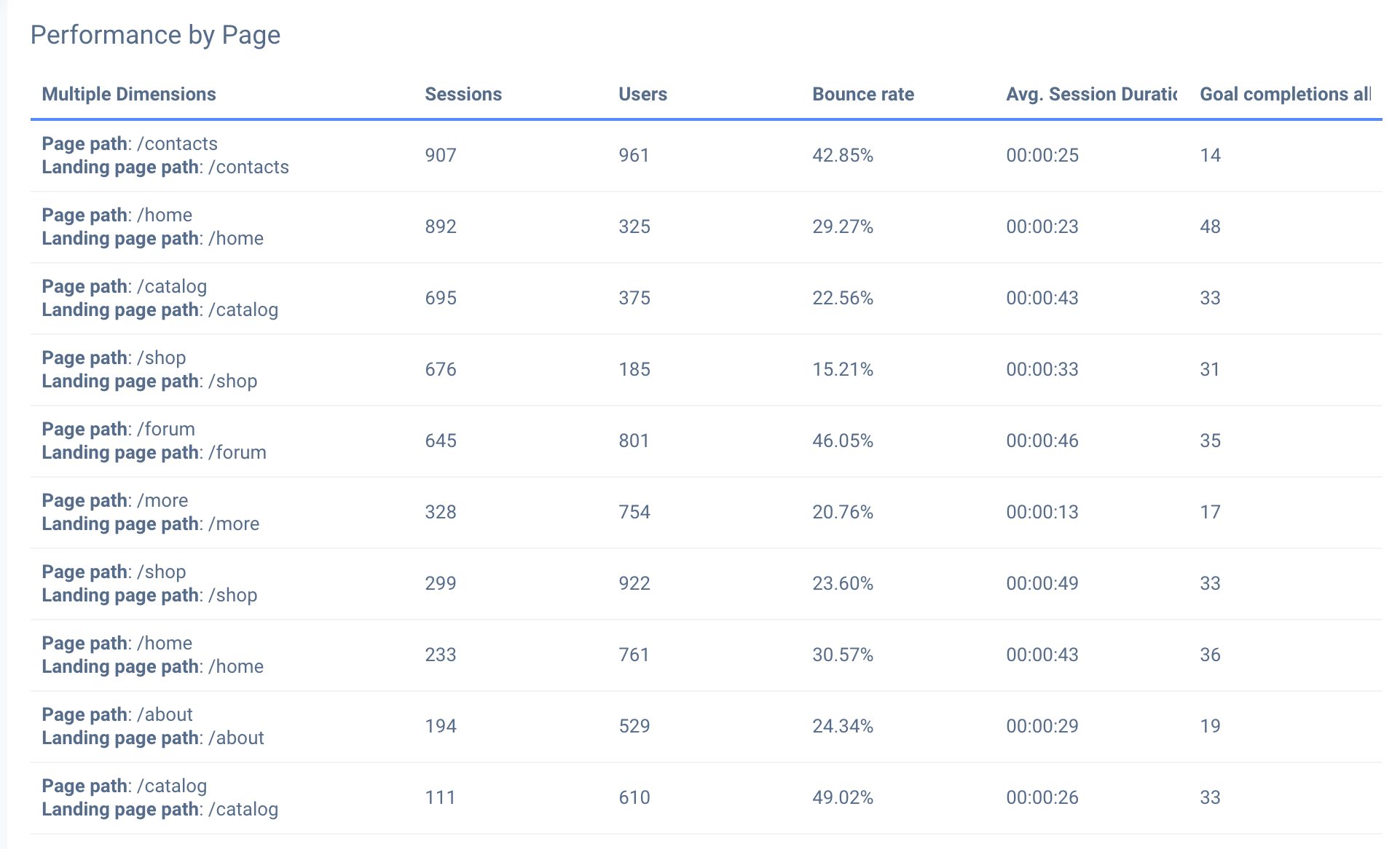Image resolution: width=1400 pixels, height=849 pixels.
Task: Select the 29.27% bounce rate cell
Action: pyautogui.click(x=842, y=226)
